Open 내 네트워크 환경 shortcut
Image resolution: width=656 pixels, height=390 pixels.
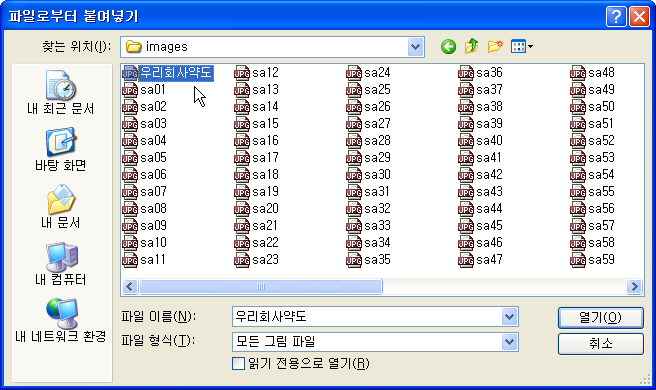point(61,321)
